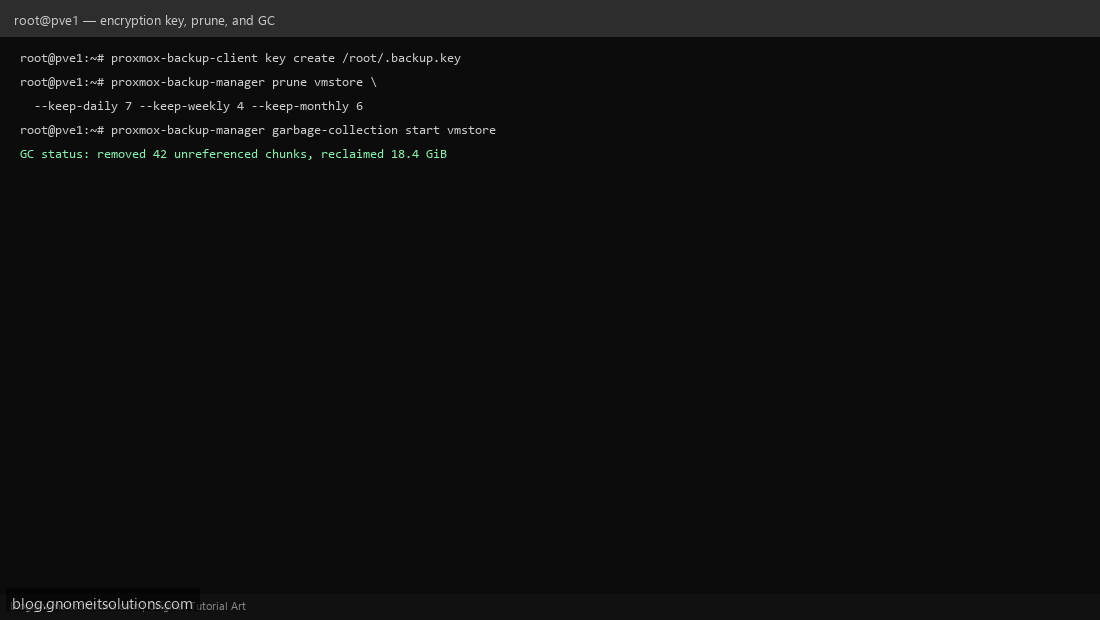
Task: Select the 'proxmox-backup-manager garbage-collection start vmstore' command line
Action: [x=257, y=130]
